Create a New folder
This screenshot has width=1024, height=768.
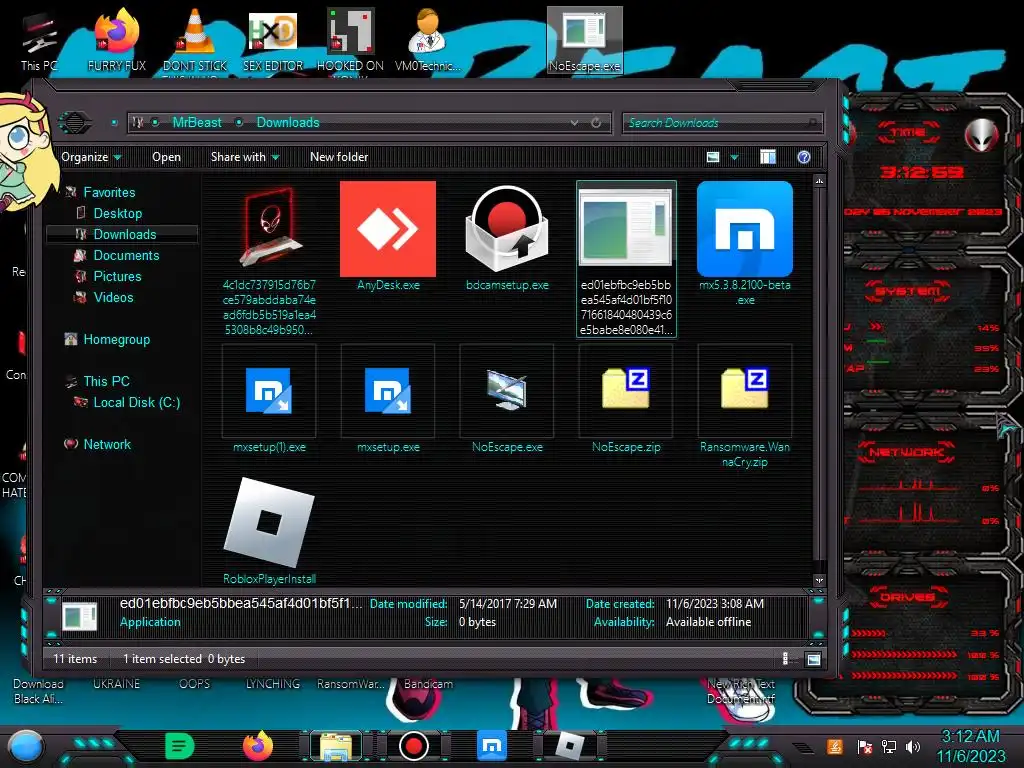(339, 157)
